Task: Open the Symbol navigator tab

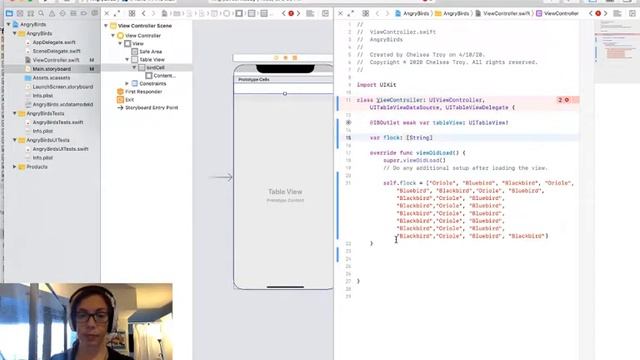Action: [30, 13]
